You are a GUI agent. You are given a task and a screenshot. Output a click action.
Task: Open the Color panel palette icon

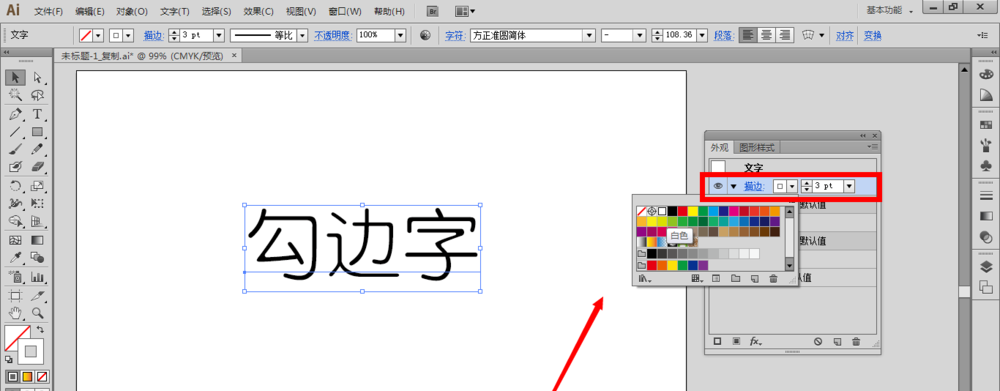click(986, 75)
